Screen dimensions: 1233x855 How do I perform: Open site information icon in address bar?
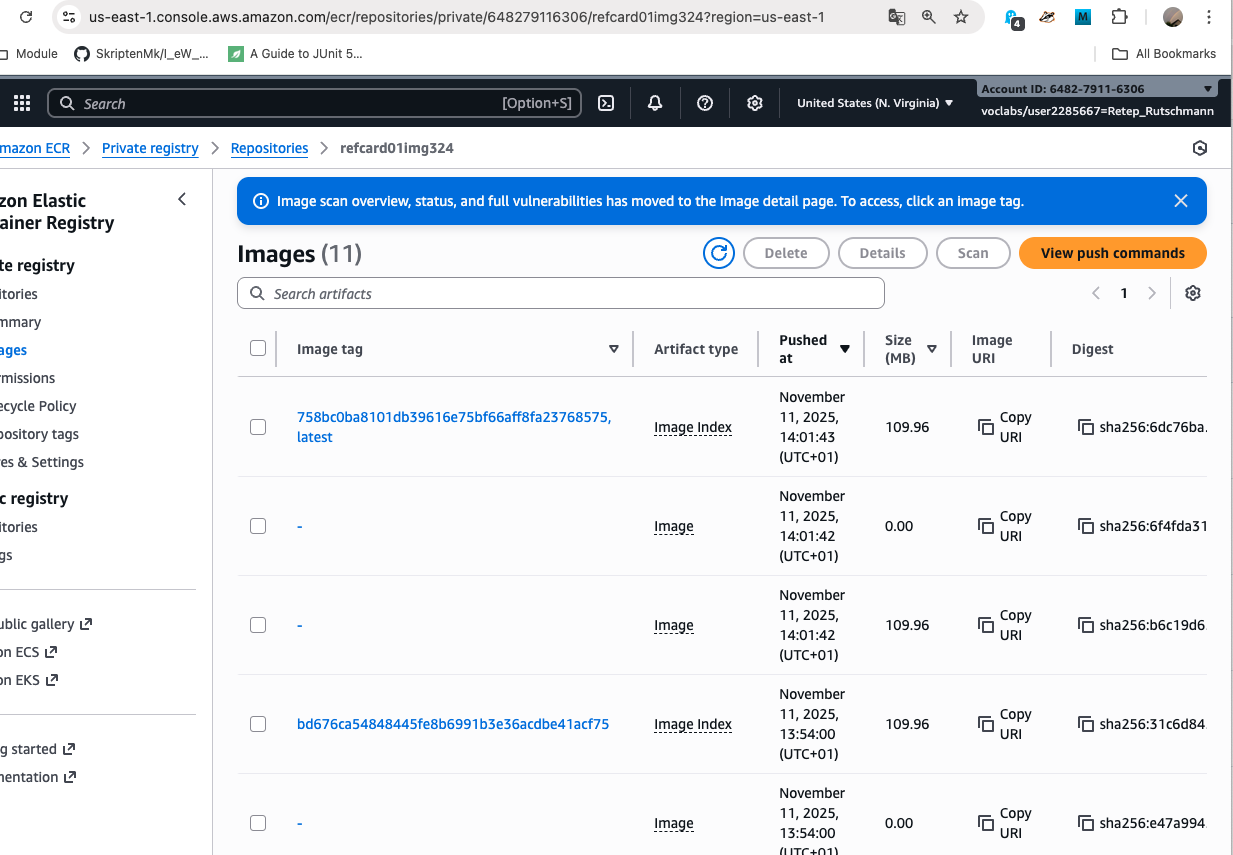pos(68,17)
